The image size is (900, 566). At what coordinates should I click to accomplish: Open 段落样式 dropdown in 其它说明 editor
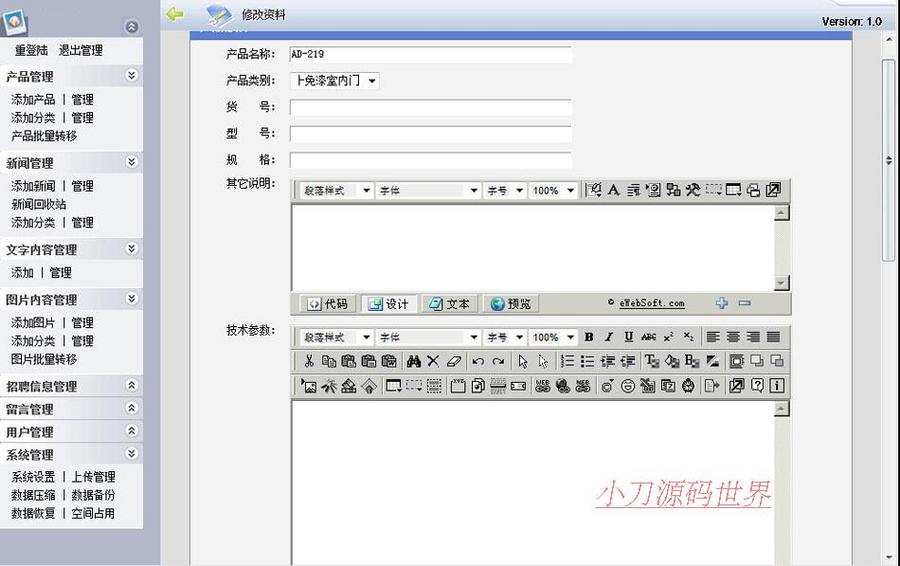[337, 191]
